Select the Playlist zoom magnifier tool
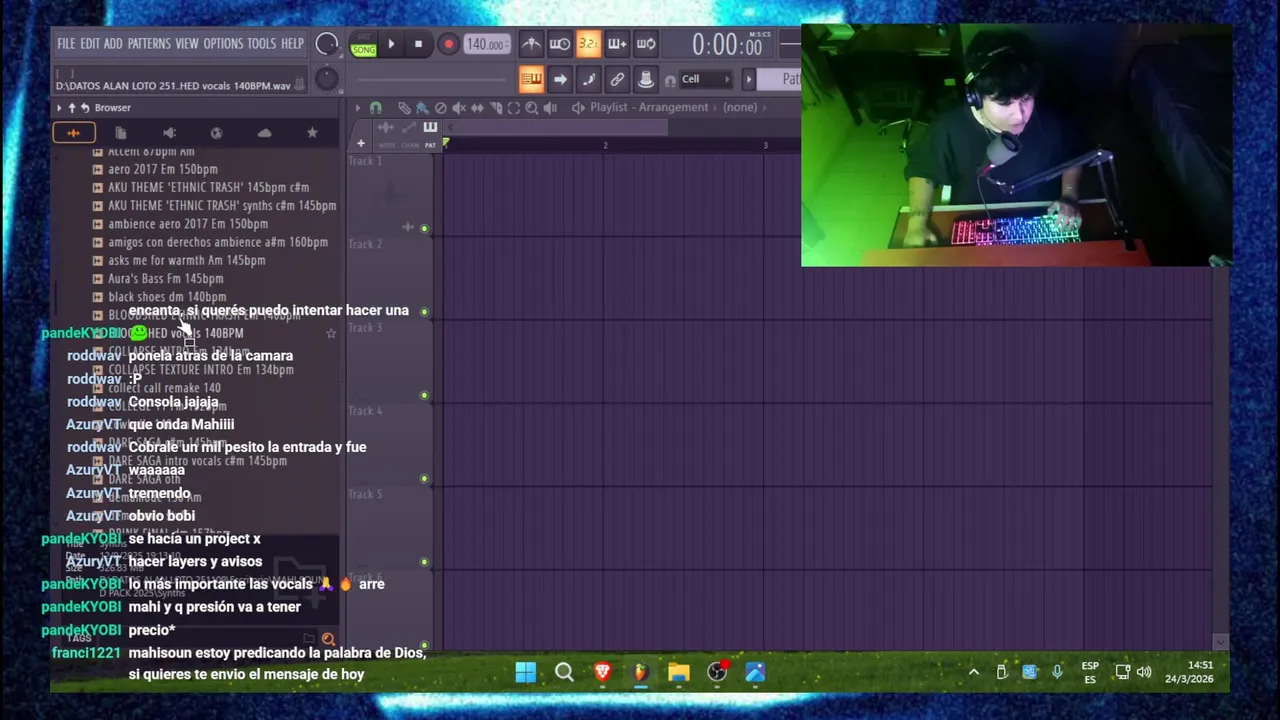The height and width of the screenshot is (720, 1280). pos(532,107)
